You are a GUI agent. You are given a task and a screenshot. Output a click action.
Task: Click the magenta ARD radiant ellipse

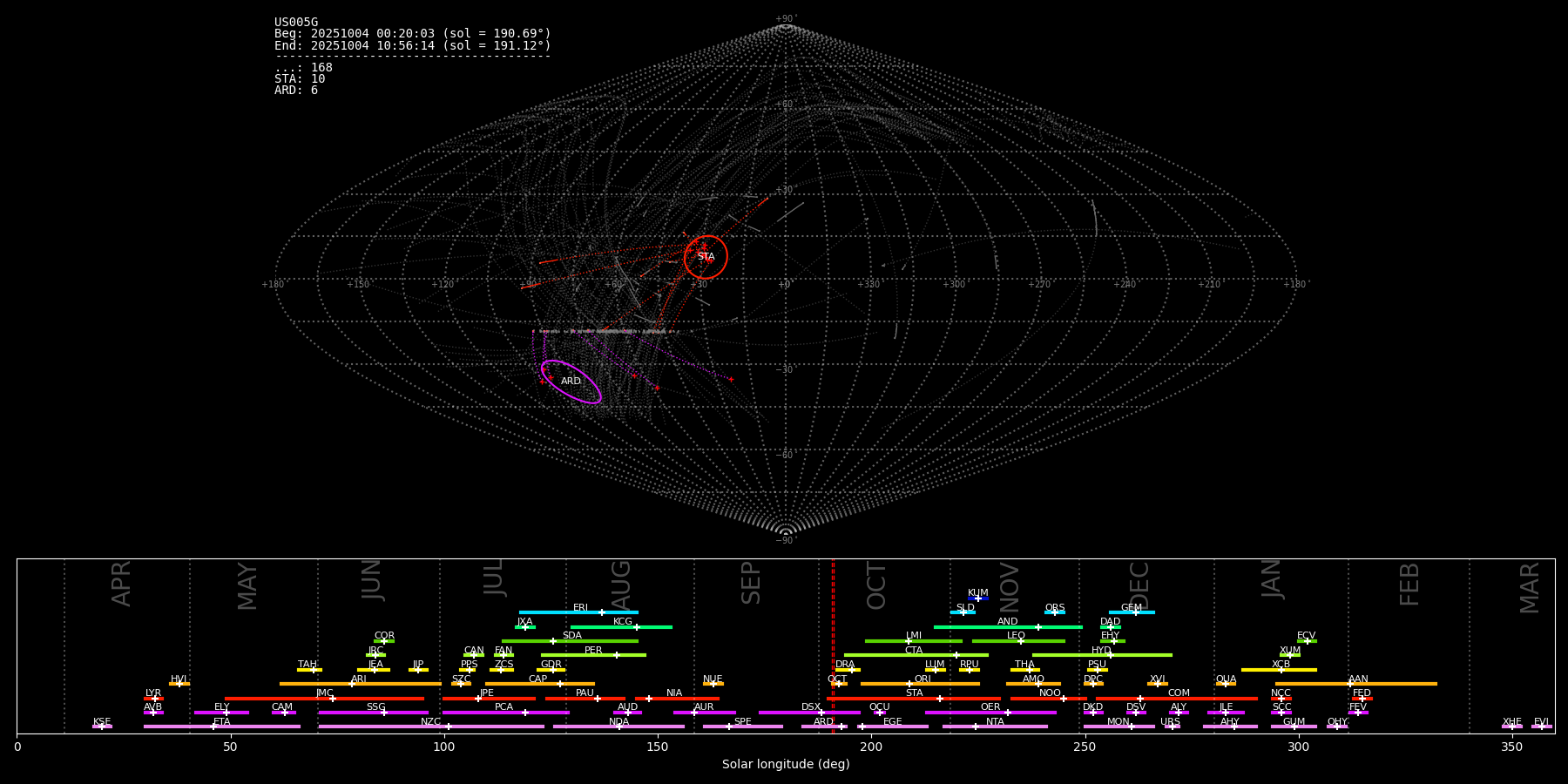click(x=571, y=382)
